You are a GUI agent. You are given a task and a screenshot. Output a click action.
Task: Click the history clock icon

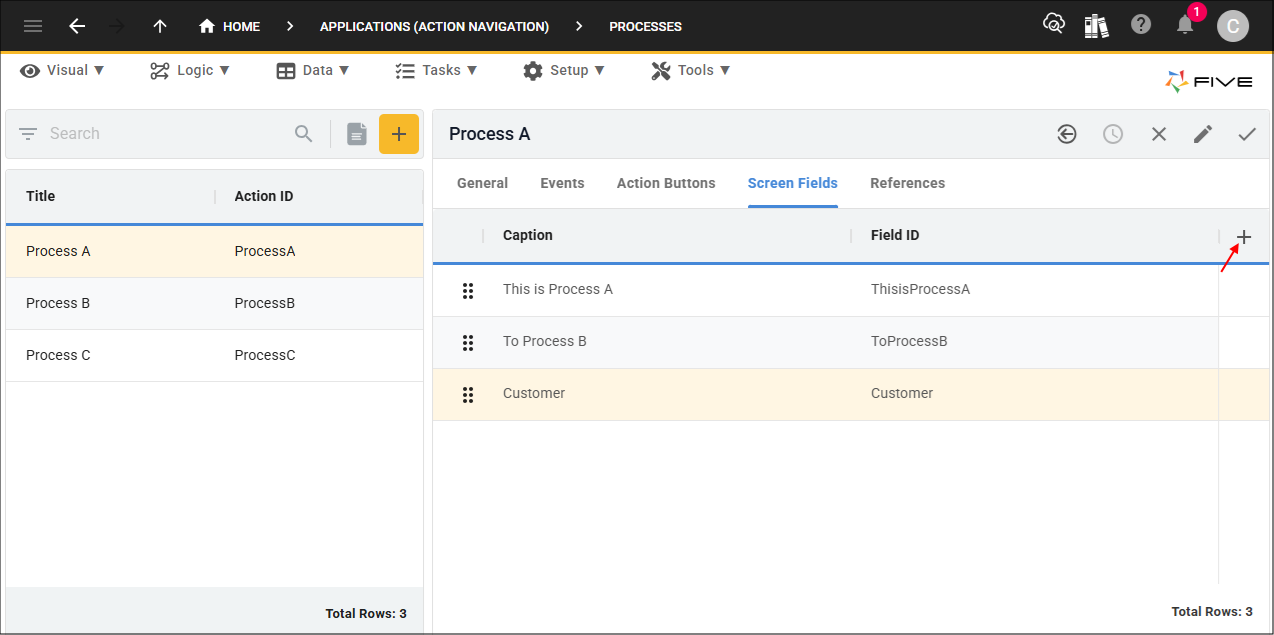tap(1113, 134)
